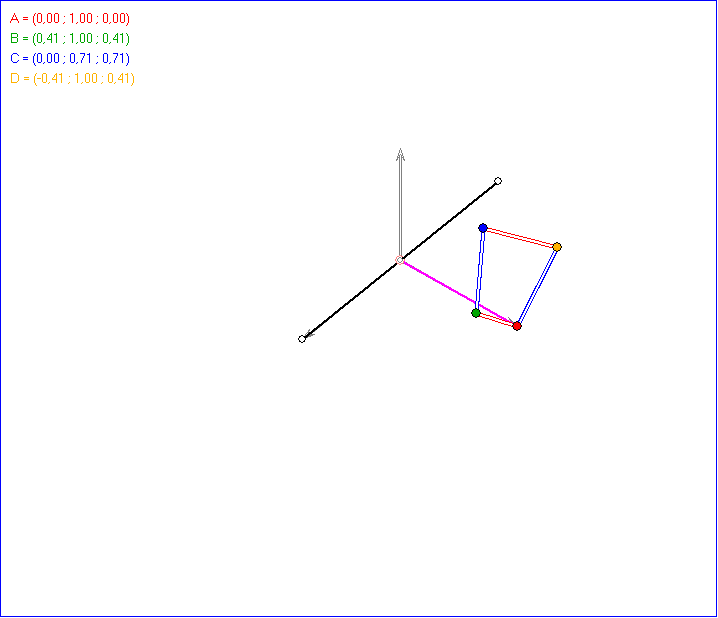This screenshot has height=618, width=718.
Task: Click the origin point of the axes
Action: tap(400, 260)
